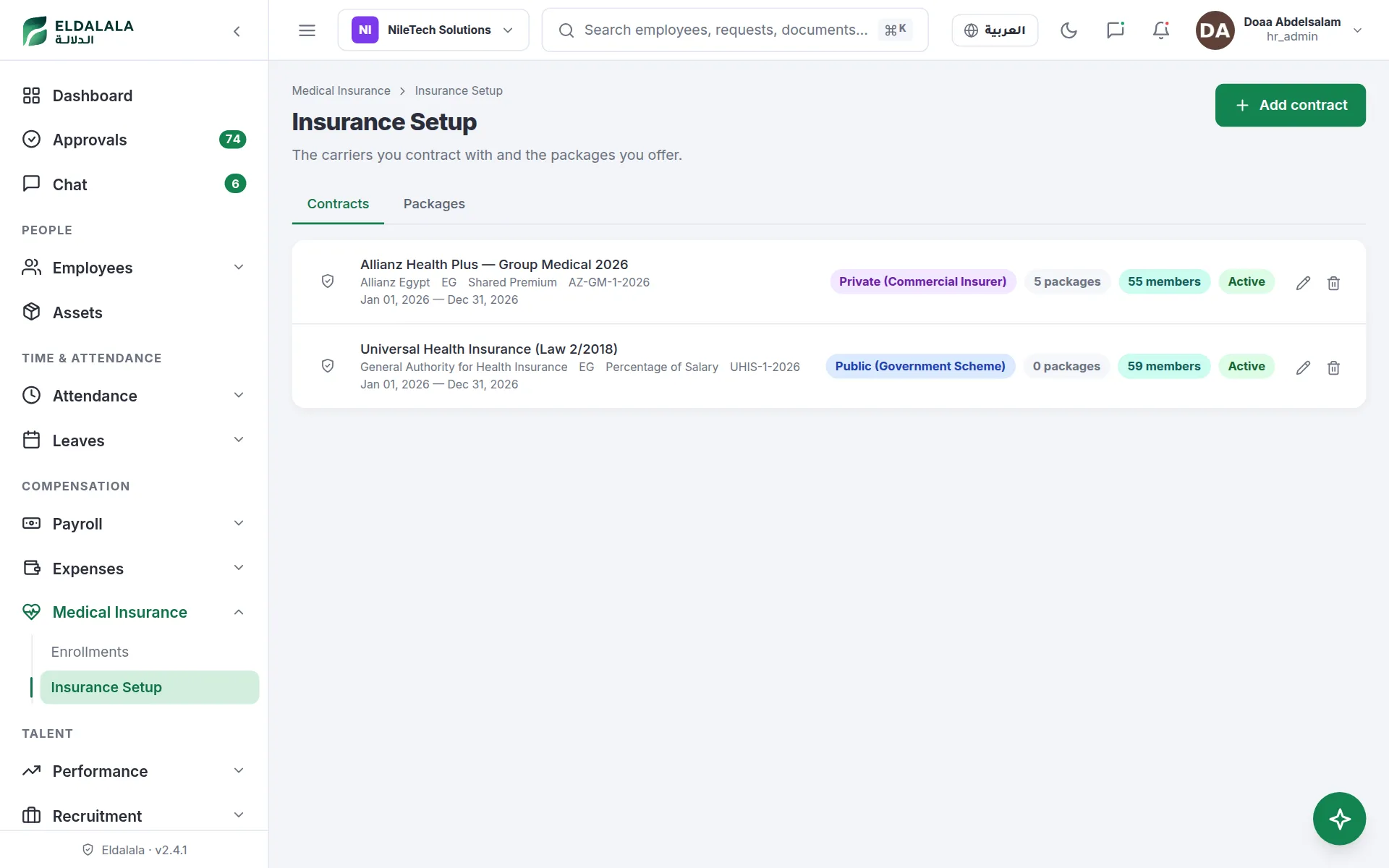This screenshot has width=1389, height=868.
Task: Open the AI assistant sparkle button
Action: [x=1339, y=819]
